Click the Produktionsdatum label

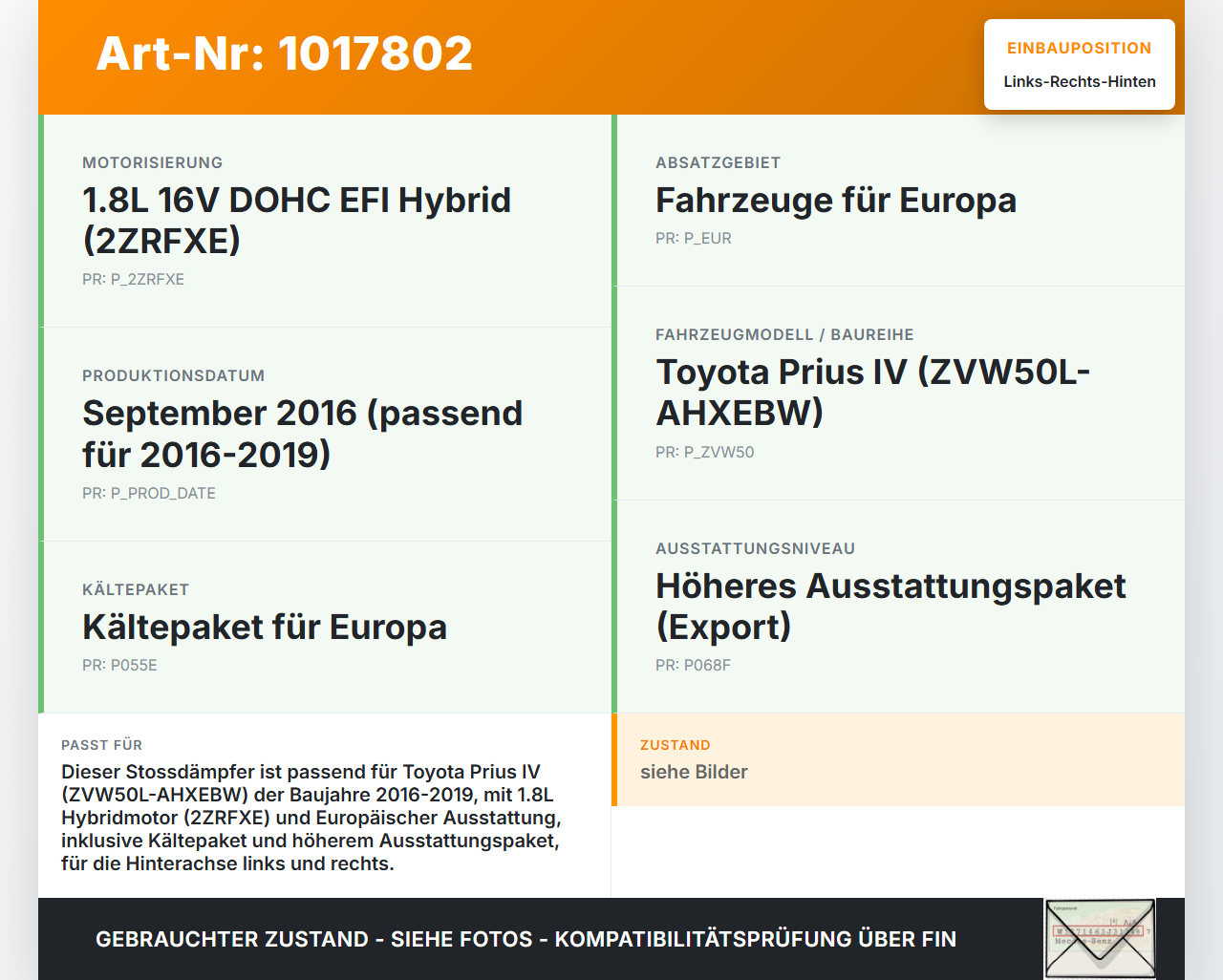[174, 375]
